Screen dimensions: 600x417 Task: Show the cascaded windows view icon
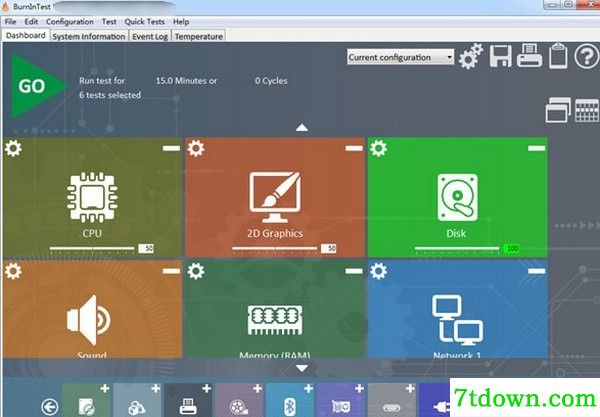558,110
